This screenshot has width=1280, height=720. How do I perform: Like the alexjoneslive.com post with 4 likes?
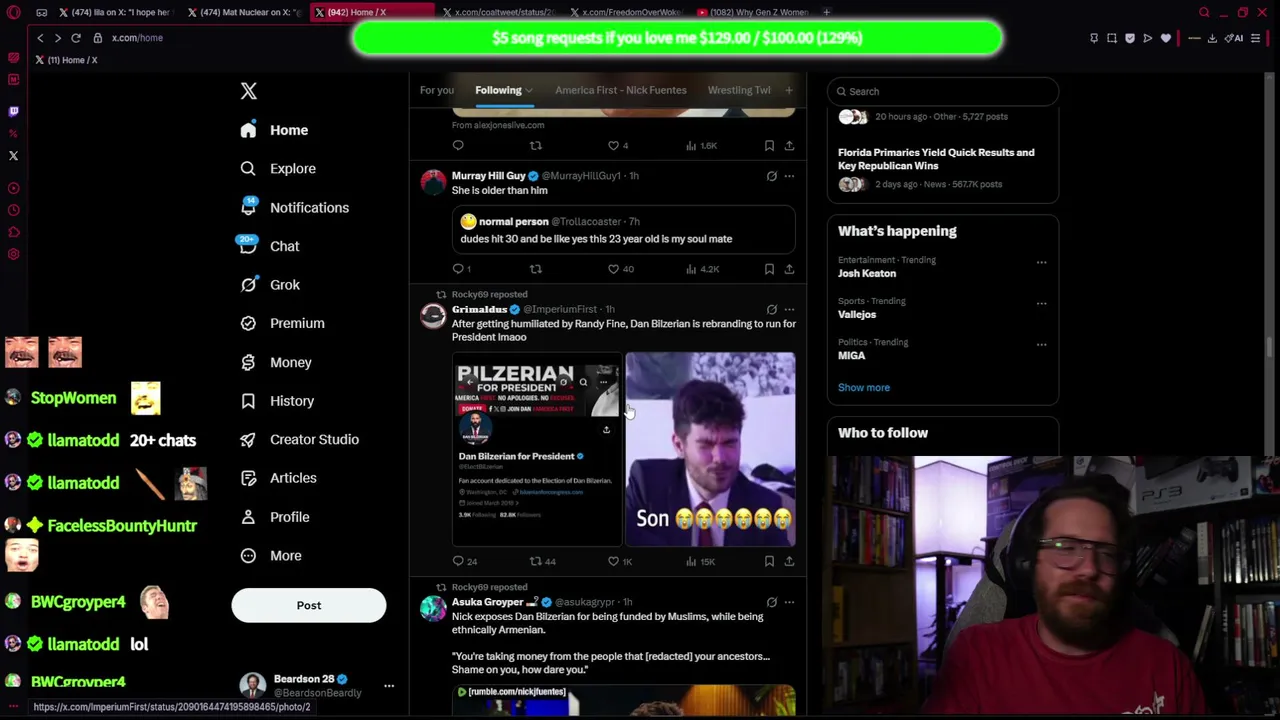618,146
